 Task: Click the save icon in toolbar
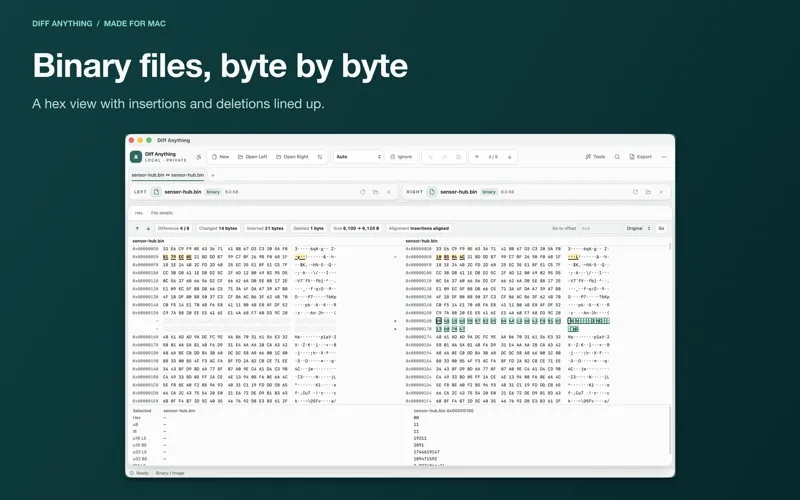point(458,157)
